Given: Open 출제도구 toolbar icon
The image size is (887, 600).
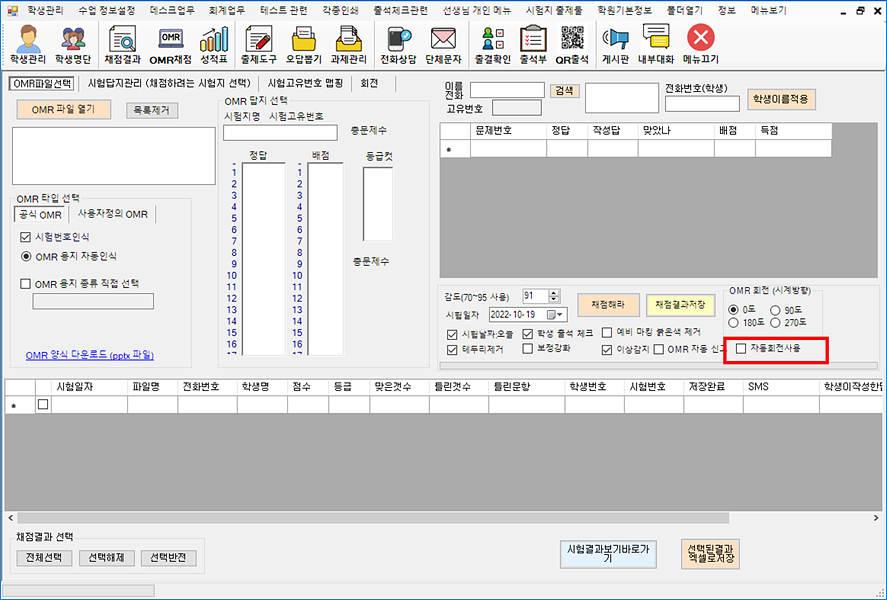Looking at the screenshot, I should click(259, 44).
